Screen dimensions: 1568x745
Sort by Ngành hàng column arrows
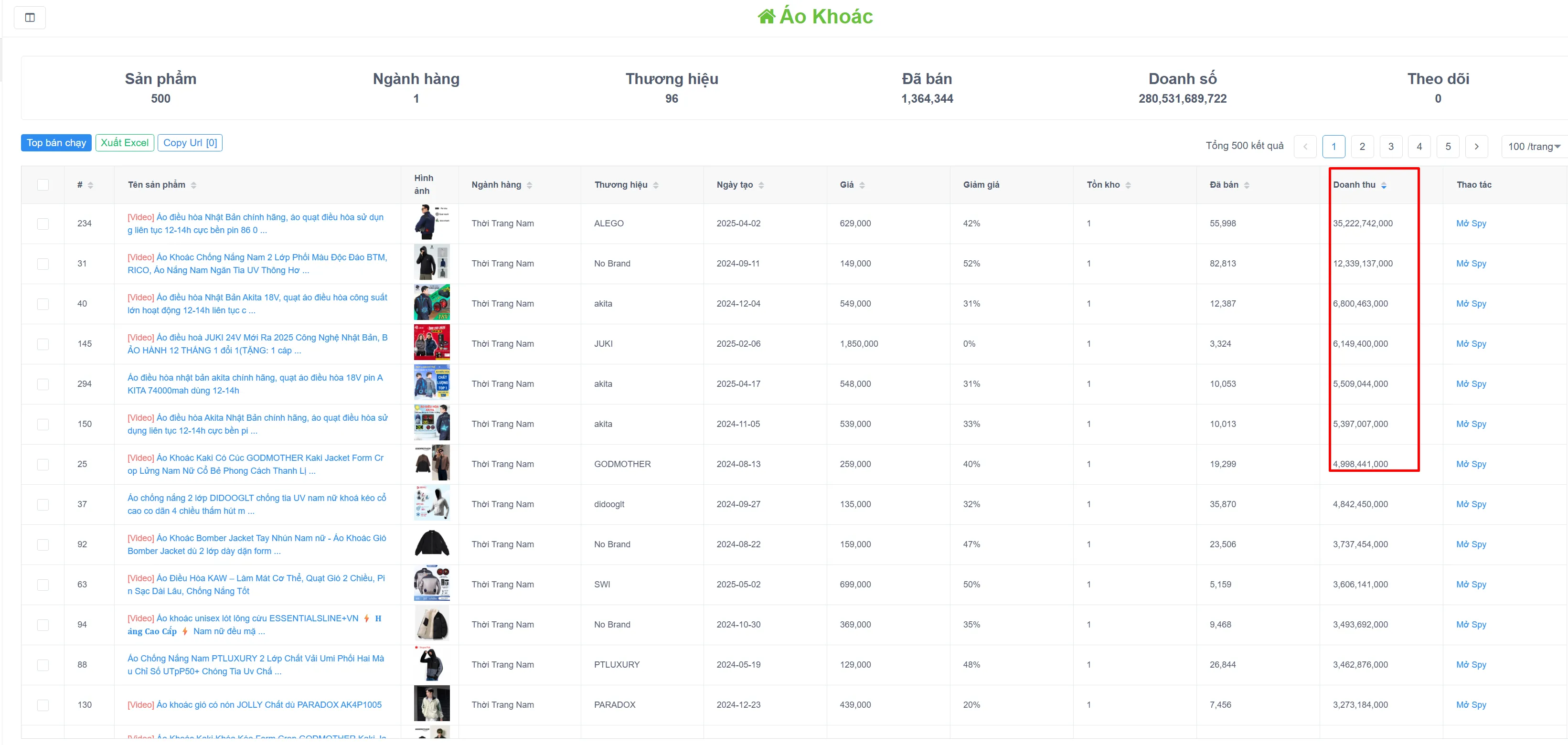pos(530,185)
